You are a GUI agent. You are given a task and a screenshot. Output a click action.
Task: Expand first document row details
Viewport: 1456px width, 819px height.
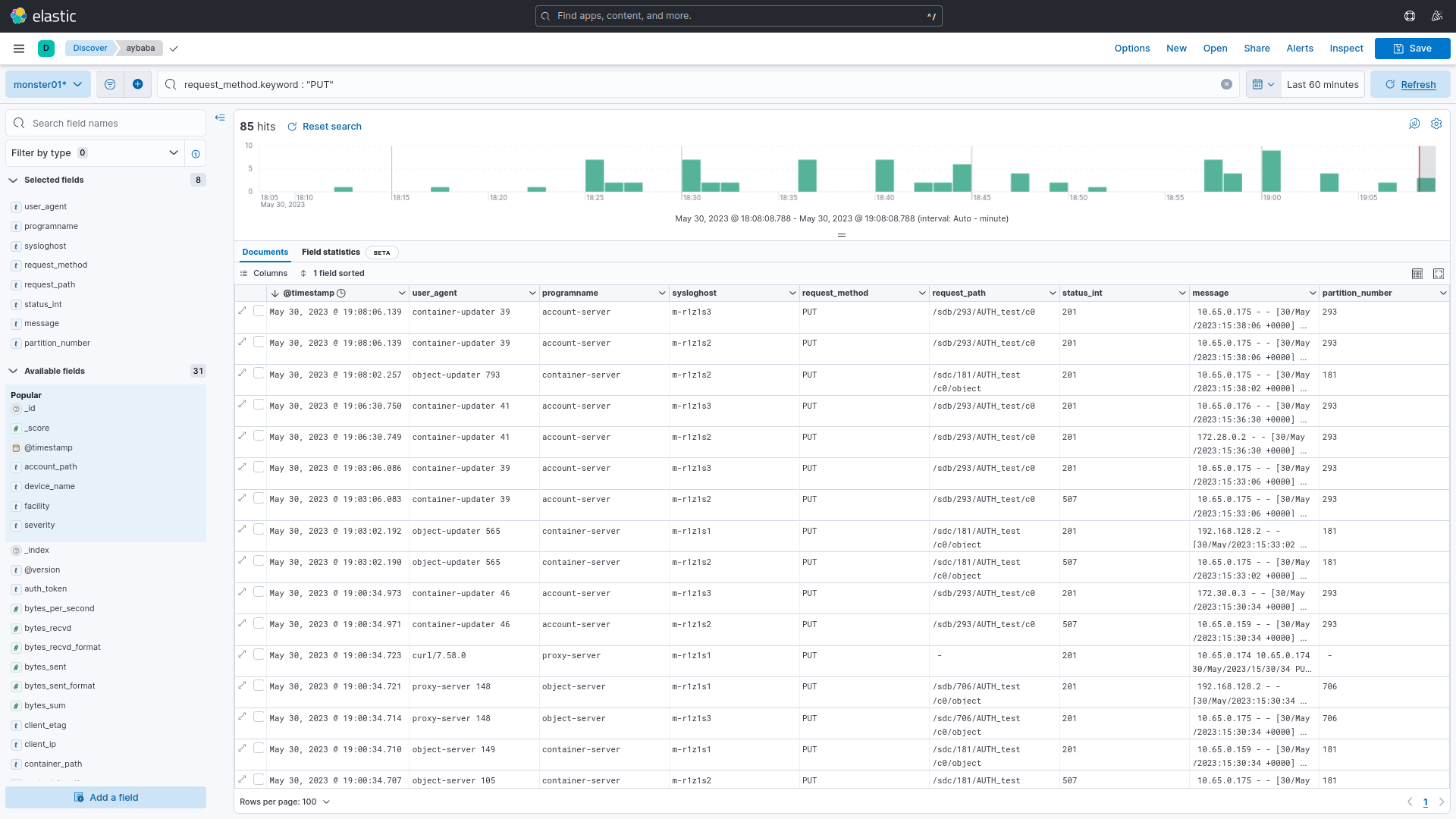click(243, 311)
